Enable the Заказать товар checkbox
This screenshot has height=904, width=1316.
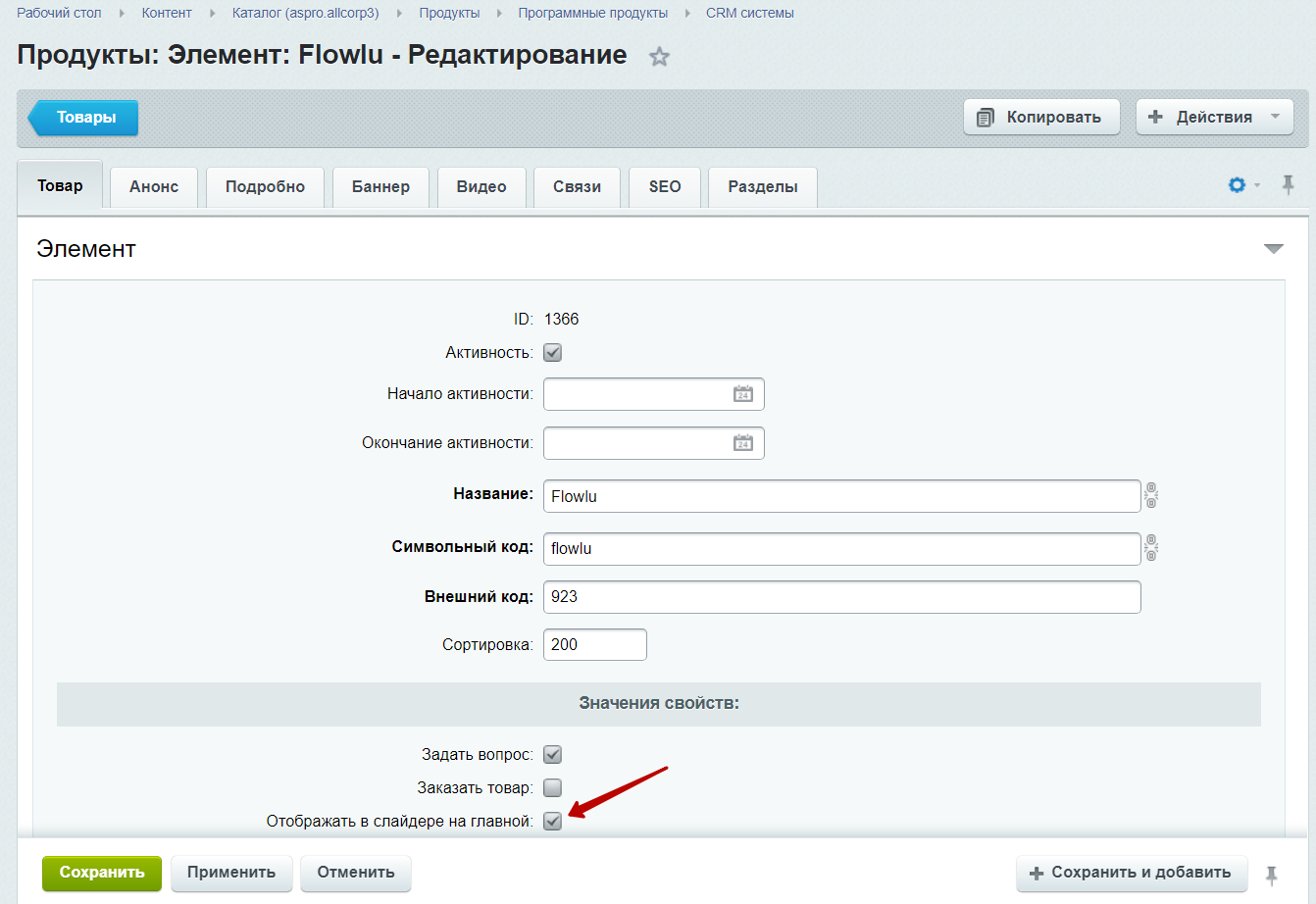coord(553,788)
